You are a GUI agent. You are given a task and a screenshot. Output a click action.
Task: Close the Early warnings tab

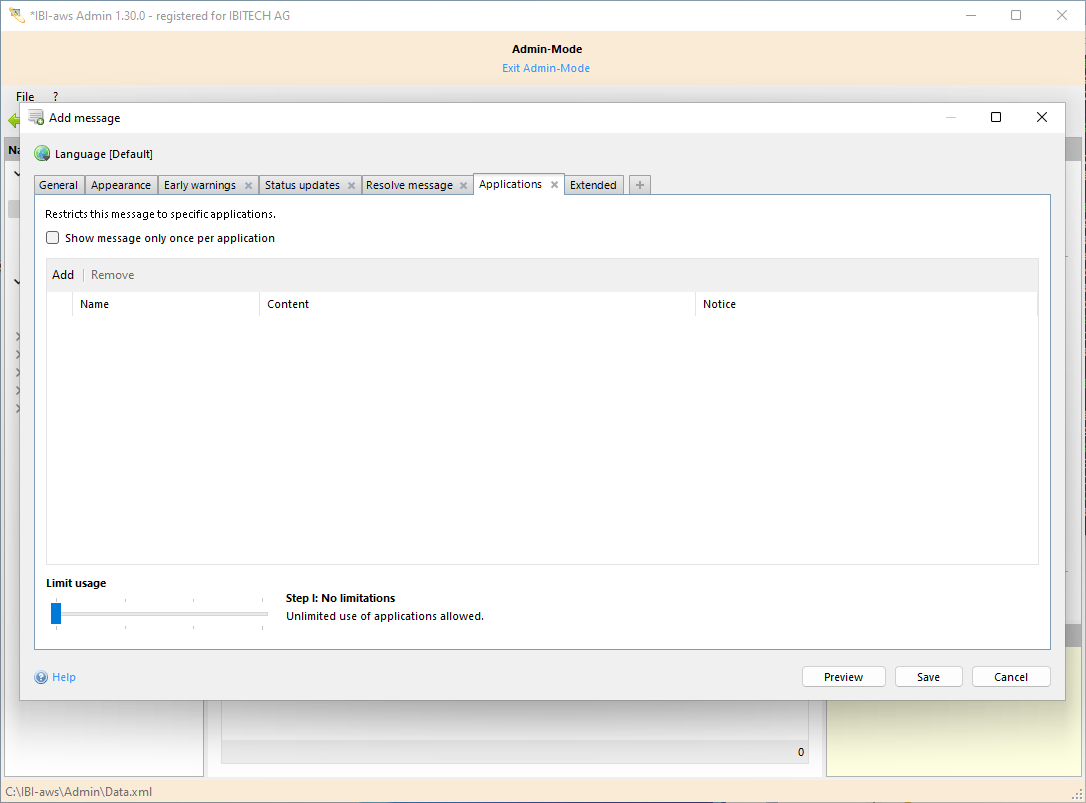click(248, 186)
